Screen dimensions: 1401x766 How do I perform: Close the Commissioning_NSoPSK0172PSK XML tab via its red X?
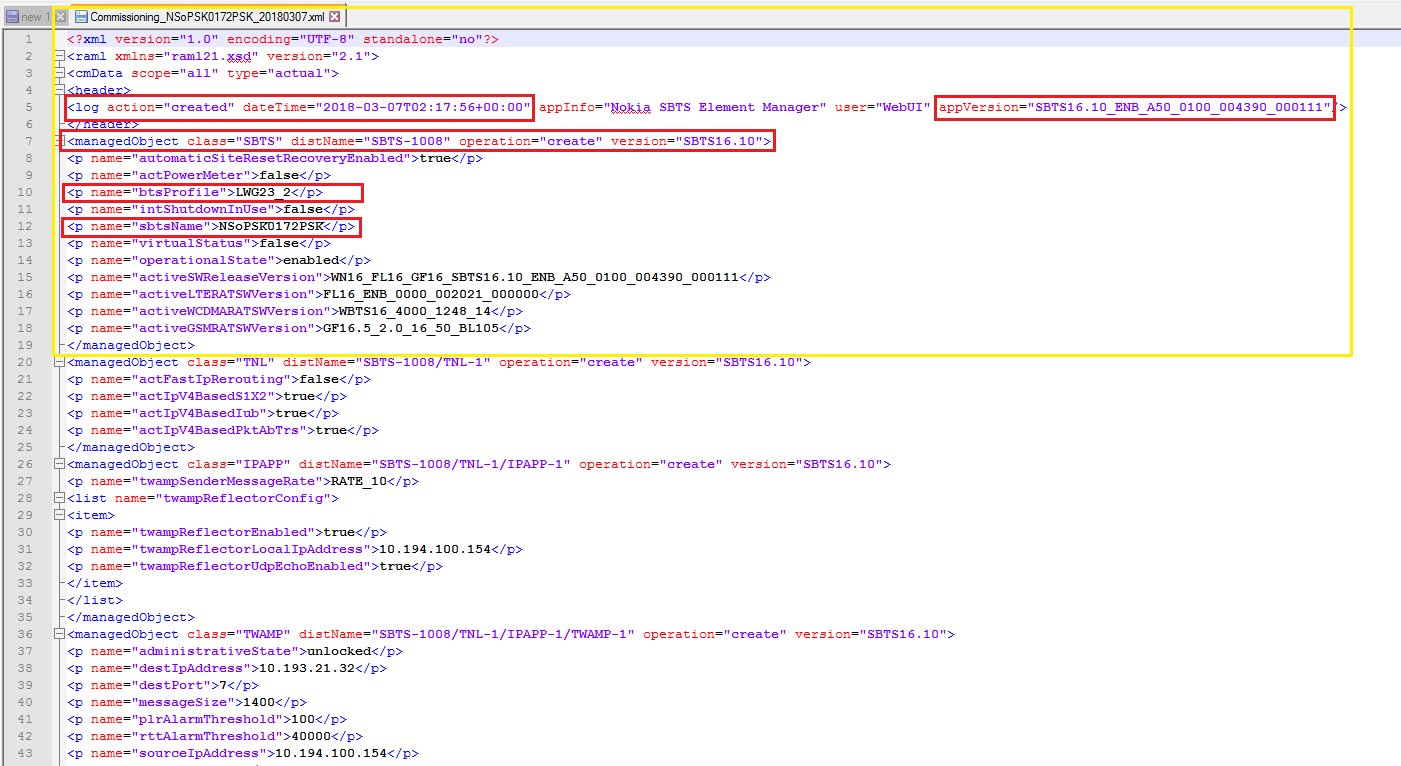334,16
